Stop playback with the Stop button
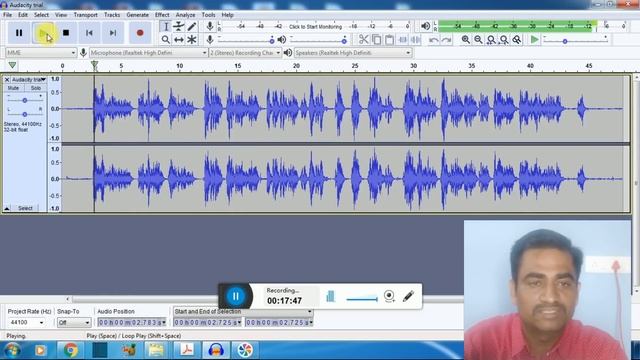 click(x=66, y=33)
